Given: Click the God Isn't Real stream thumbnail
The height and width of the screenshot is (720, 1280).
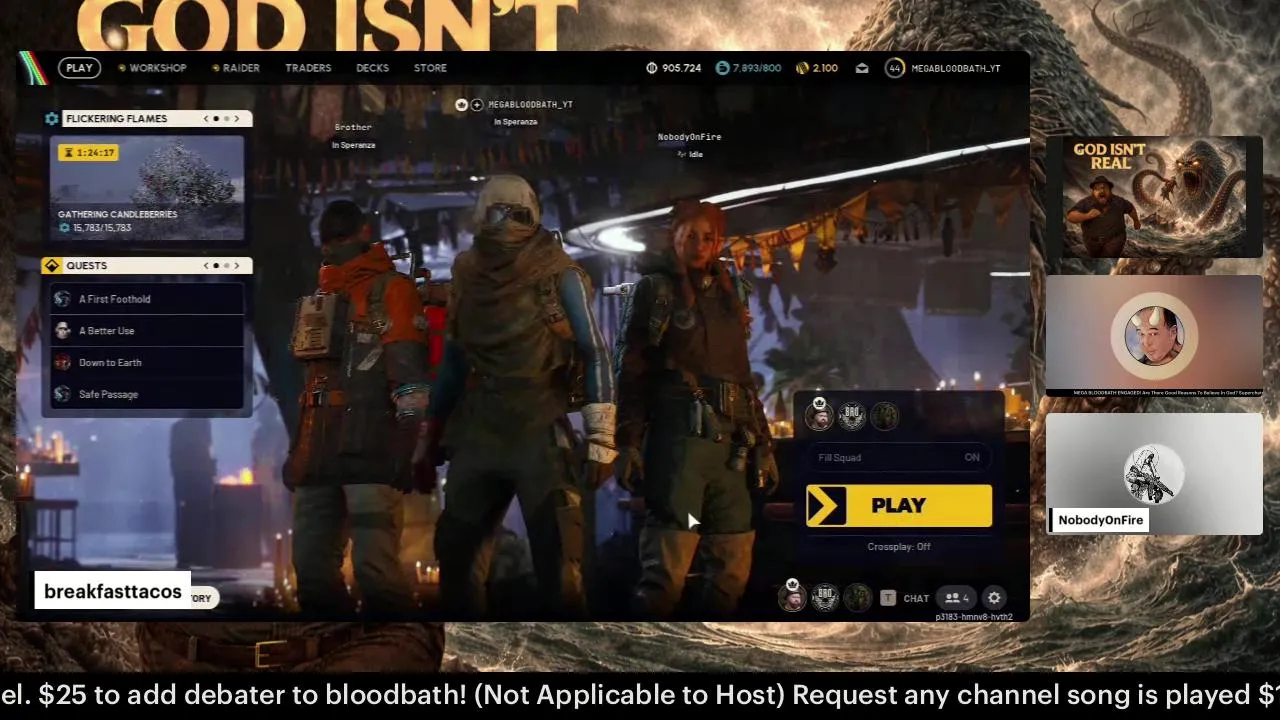Looking at the screenshot, I should point(1154,197).
